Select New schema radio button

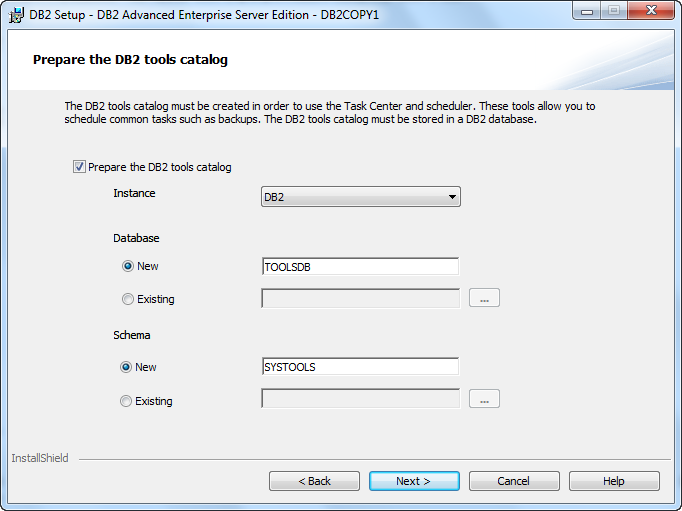point(126,367)
